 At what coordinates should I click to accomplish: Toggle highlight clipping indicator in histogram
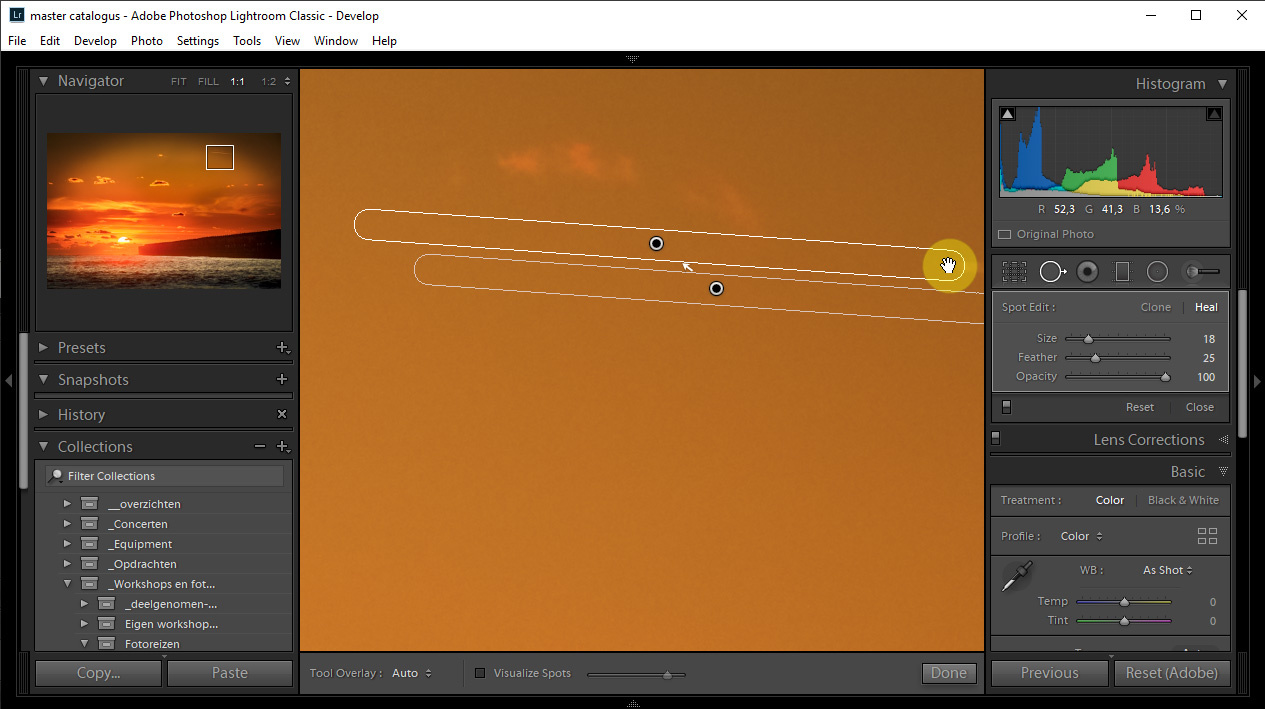click(x=1214, y=114)
